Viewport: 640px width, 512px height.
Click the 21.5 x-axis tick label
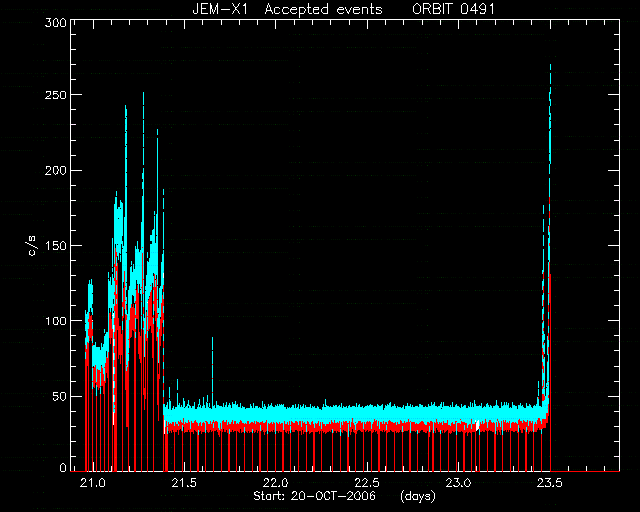pyautogui.click(x=184, y=483)
